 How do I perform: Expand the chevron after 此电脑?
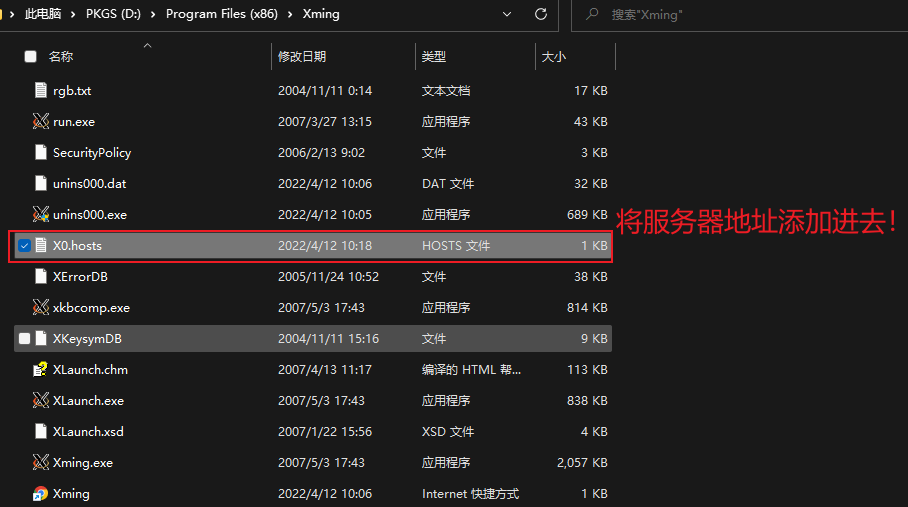pyautogui.click(x=73, y=14)
